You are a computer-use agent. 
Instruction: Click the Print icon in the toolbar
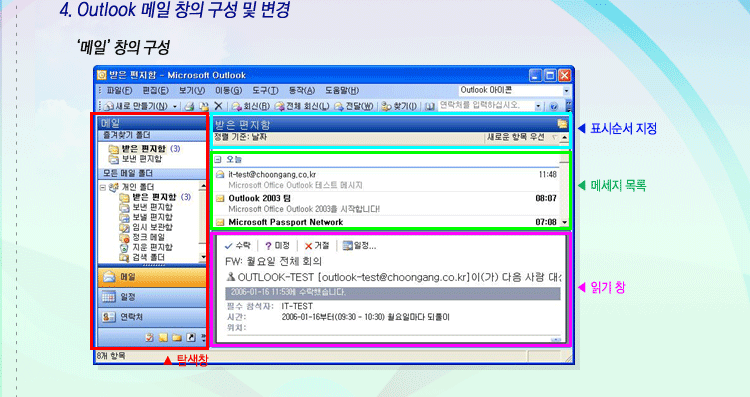tap(189, 106)
